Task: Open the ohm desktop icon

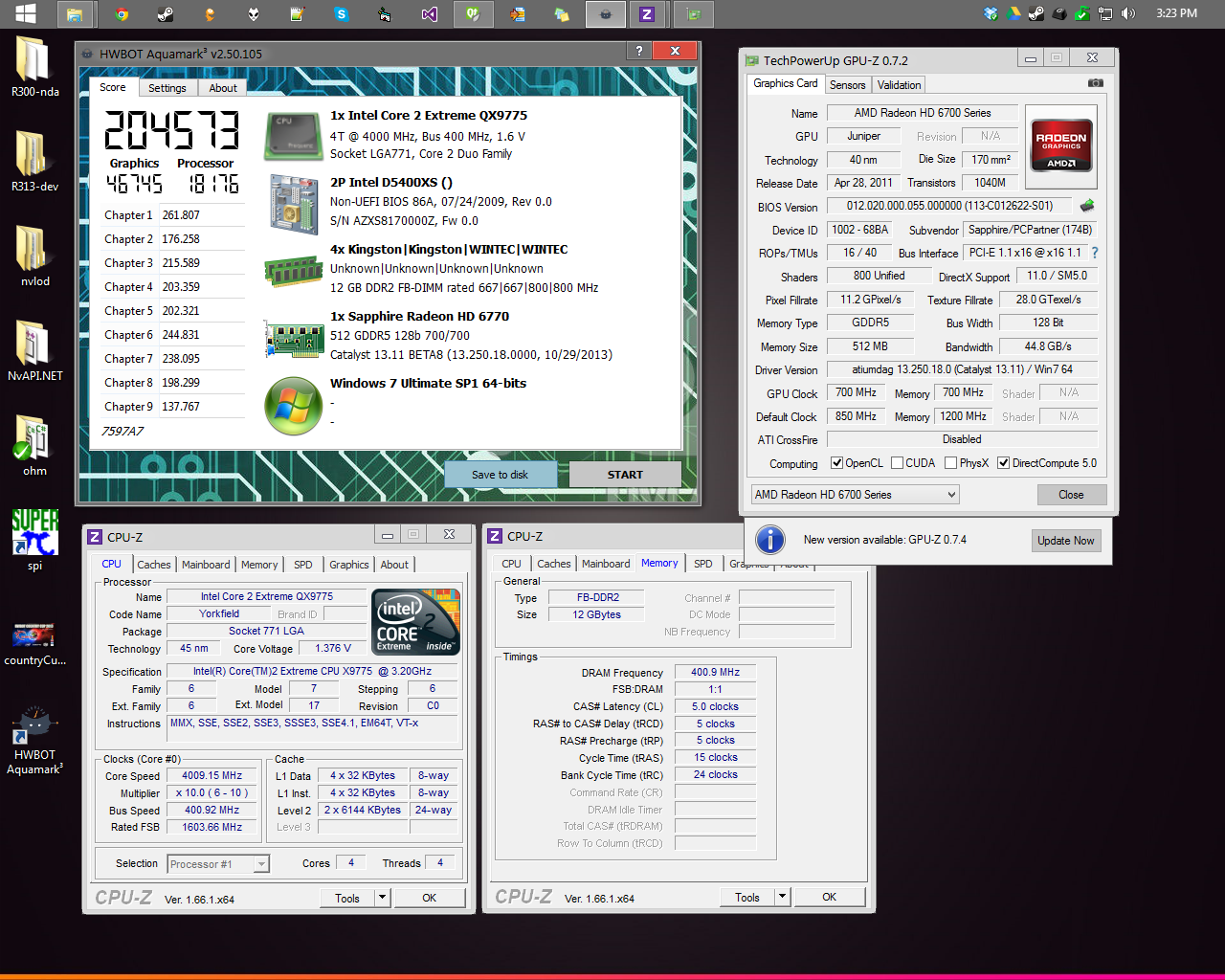Action: 35,446
